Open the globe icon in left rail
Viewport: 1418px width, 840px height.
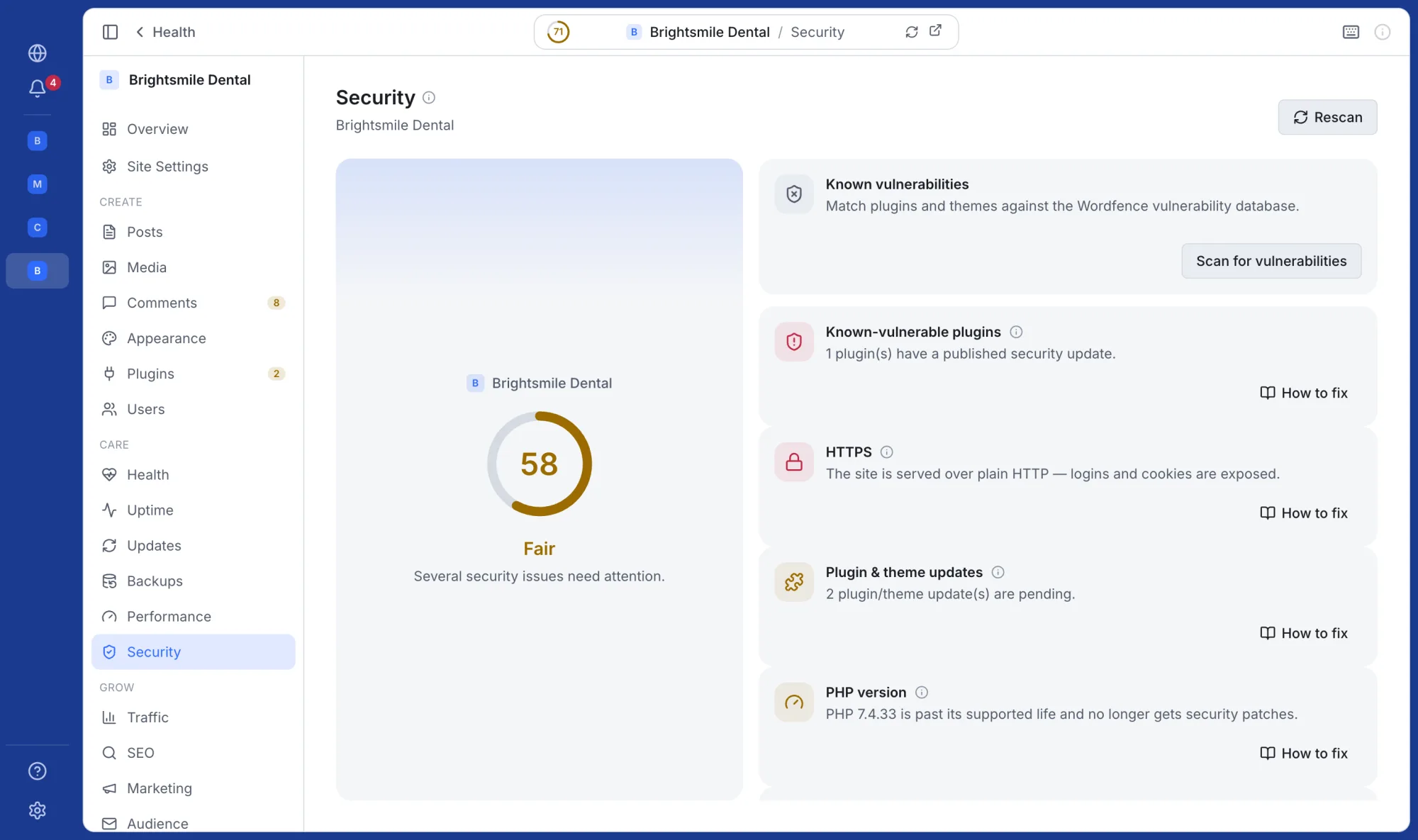click(38, 53)
